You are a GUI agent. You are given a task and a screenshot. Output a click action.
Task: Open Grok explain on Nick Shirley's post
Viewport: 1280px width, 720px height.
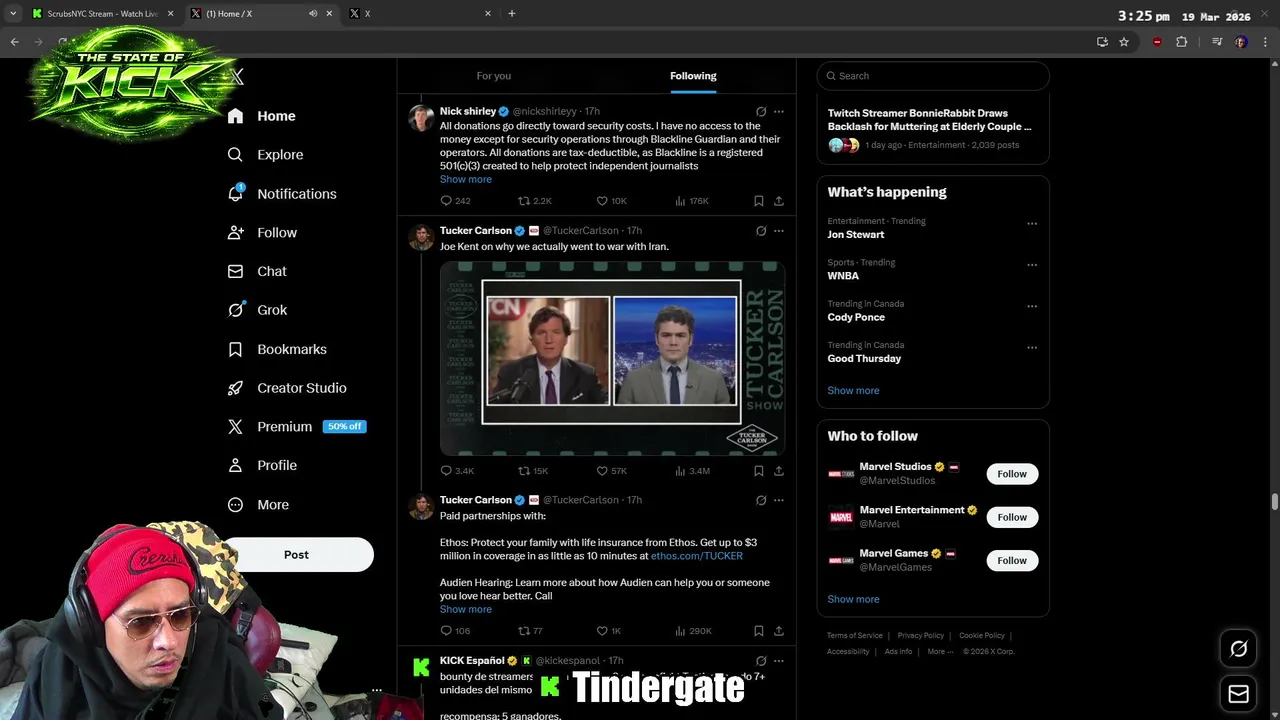tap(761, 111)
